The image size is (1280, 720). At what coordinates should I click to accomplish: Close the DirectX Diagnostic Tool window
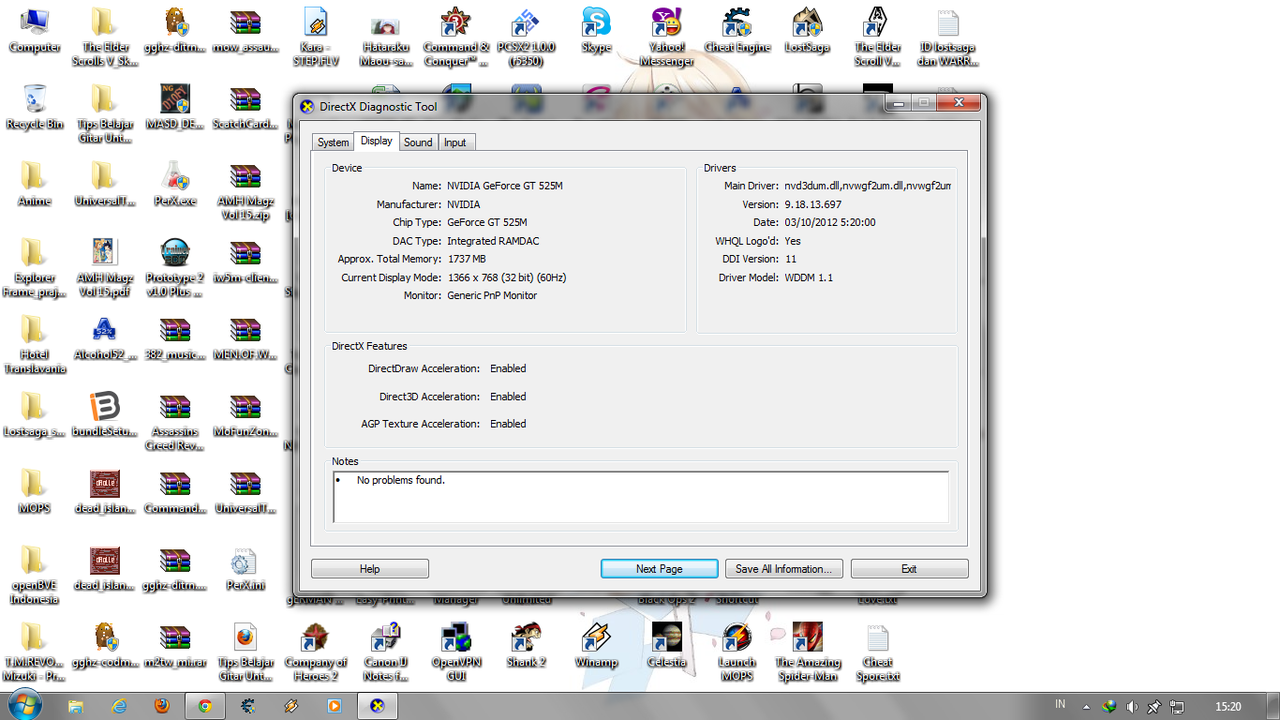[x=958, y=102]
